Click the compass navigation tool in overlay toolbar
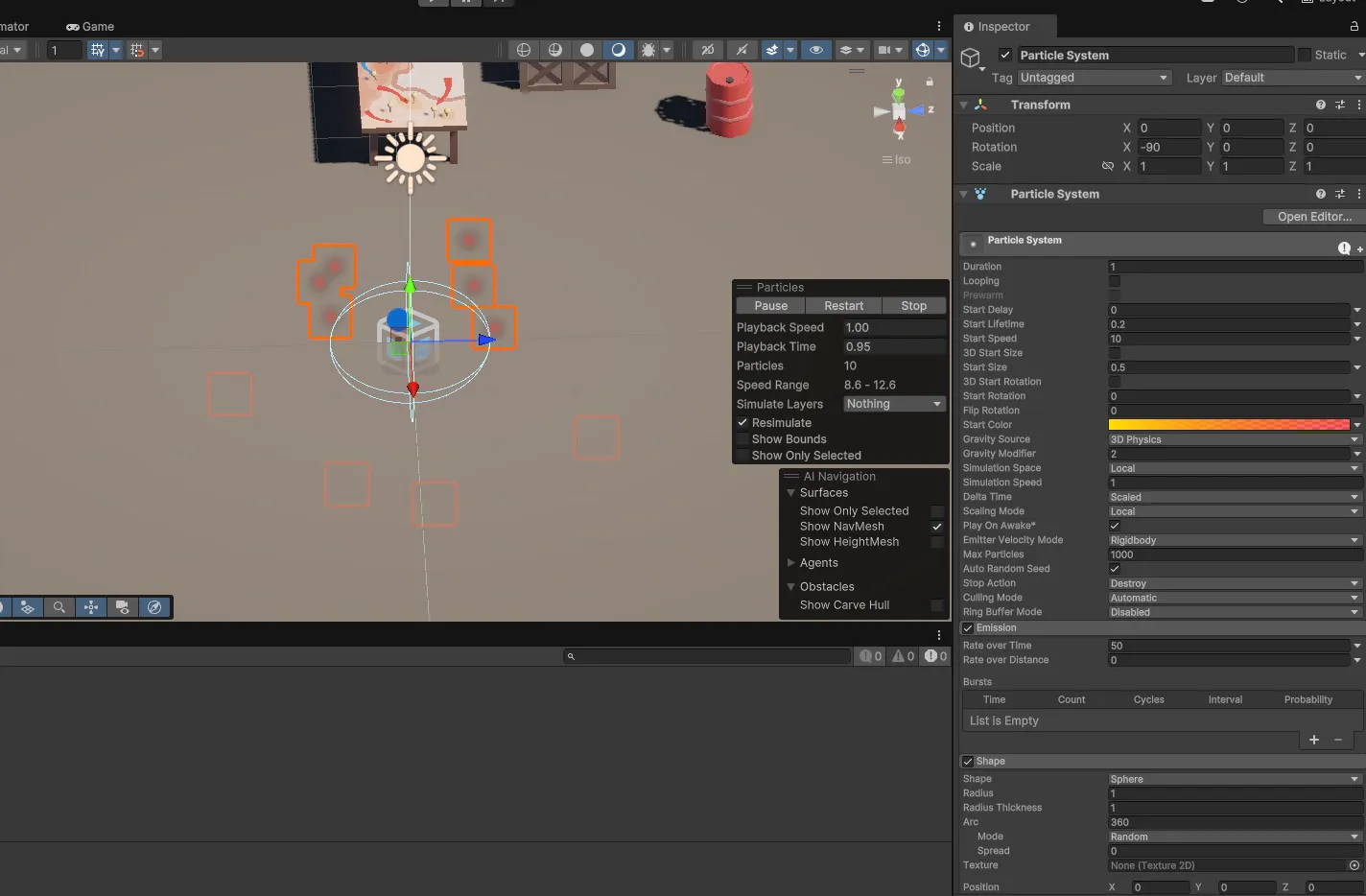 click(x=154, y=607)
